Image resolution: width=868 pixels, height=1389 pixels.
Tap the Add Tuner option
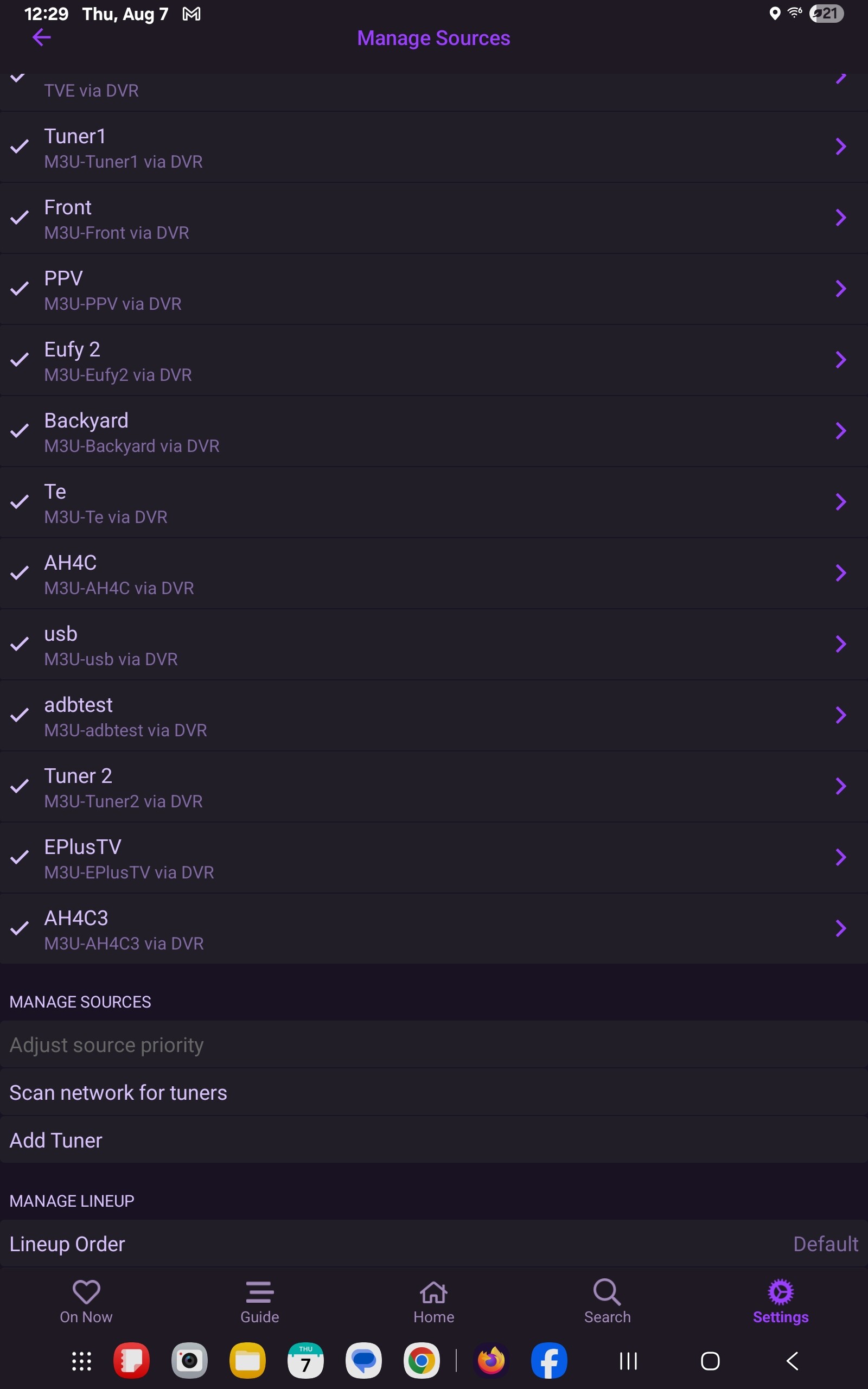click(x=56, y=1140)
